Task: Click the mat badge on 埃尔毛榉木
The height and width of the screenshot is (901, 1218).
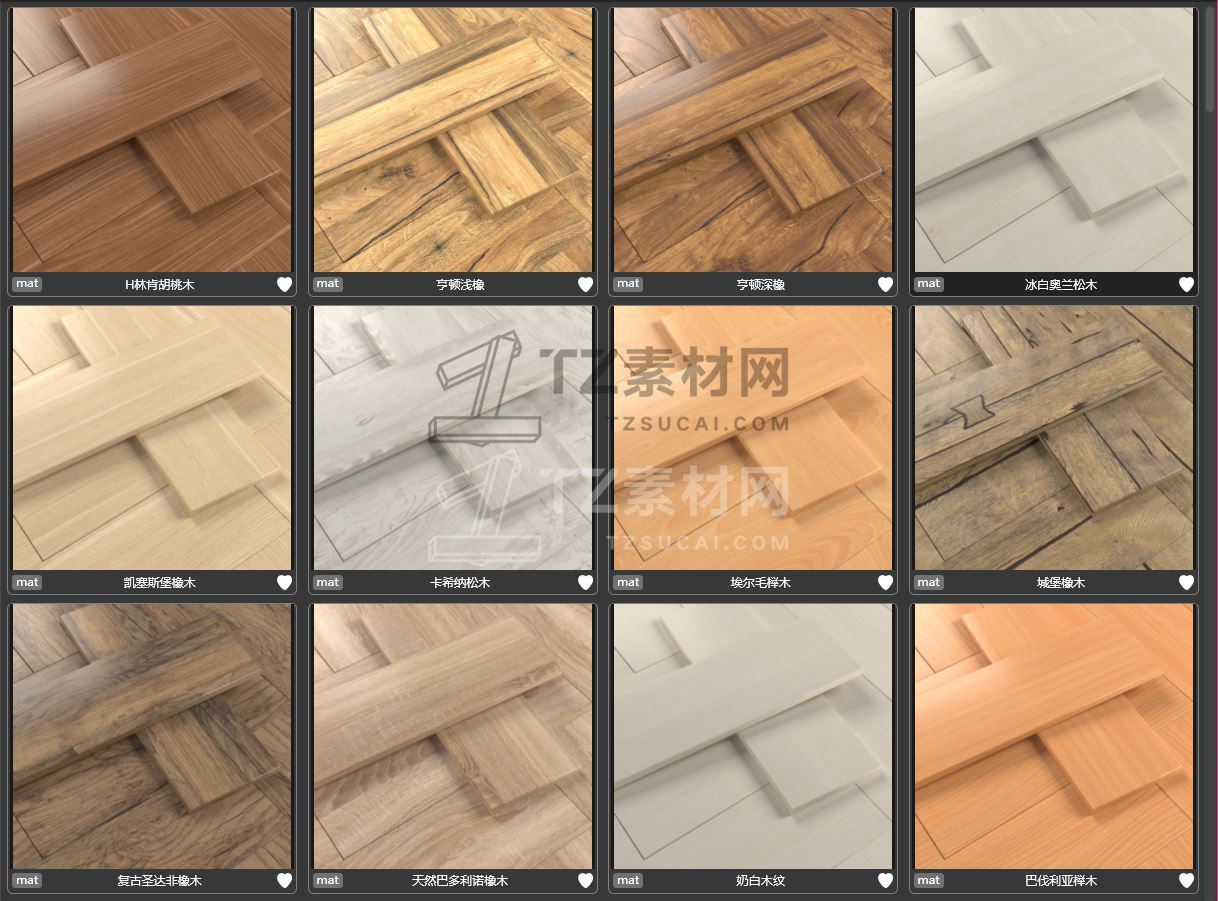Action: tap(628, 582)
